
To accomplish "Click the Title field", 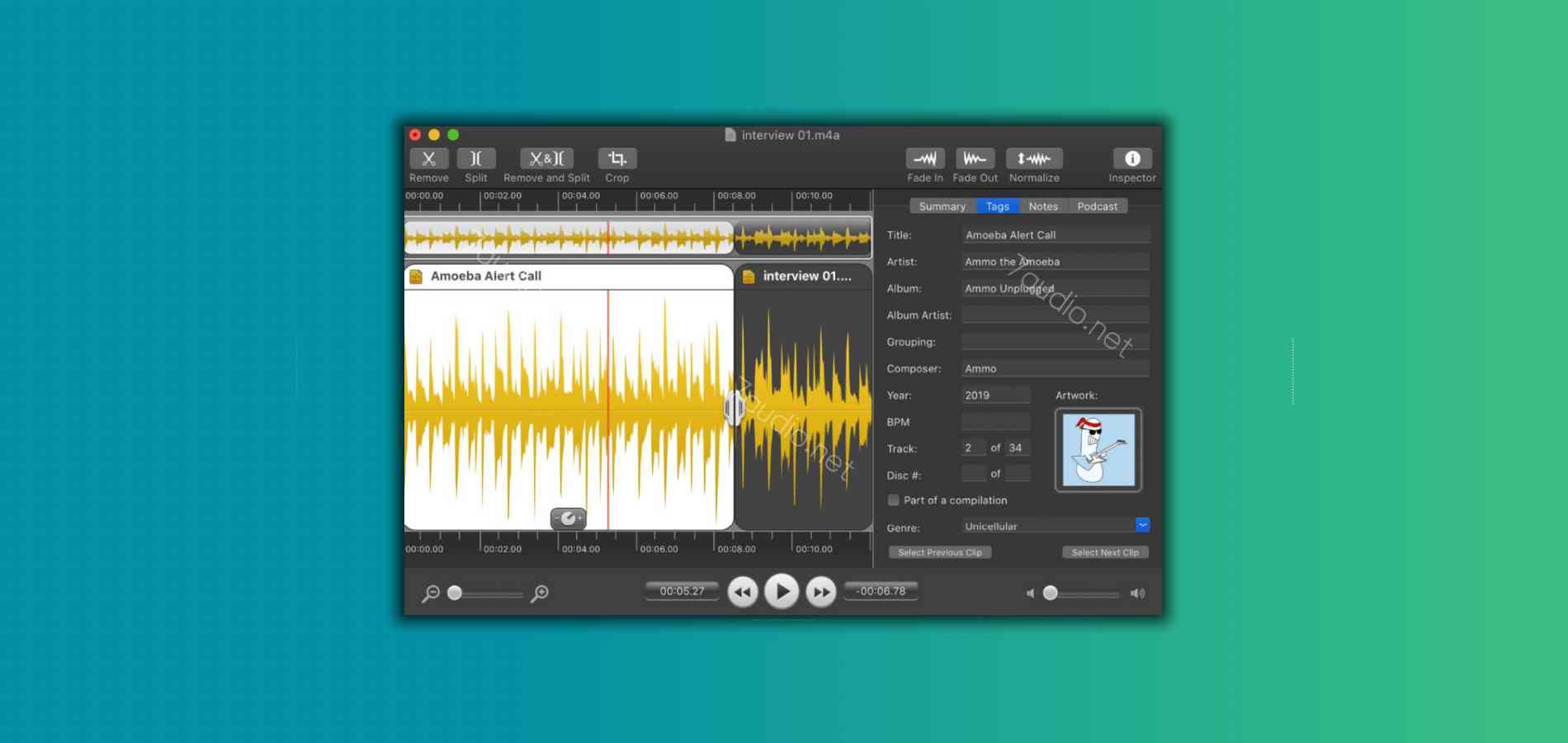I will click(1056, 235).
